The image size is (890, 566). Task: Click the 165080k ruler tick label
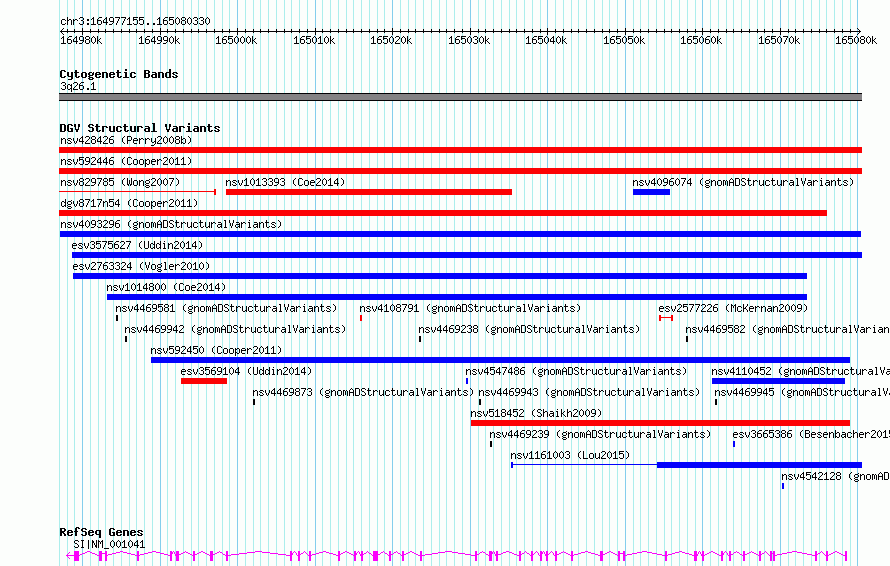click(856, 40)
